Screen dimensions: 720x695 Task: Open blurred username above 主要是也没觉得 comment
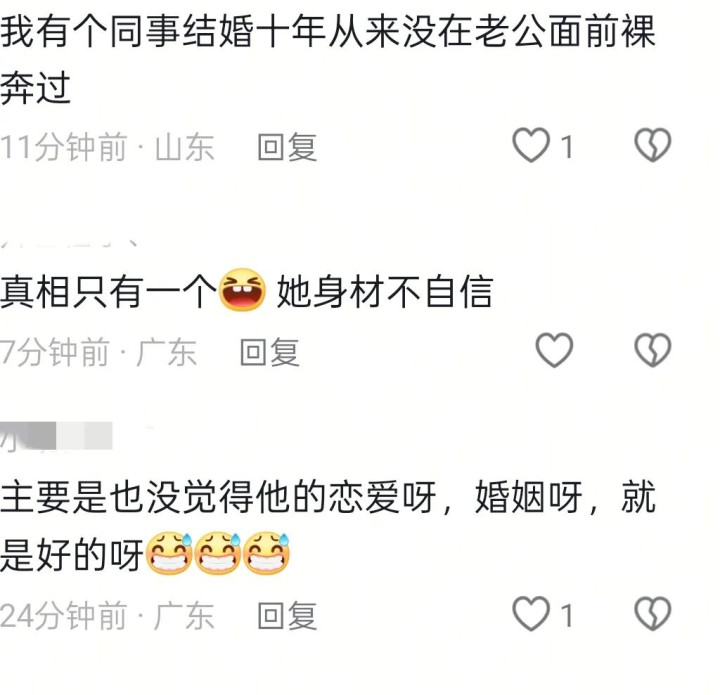point(56,436)
